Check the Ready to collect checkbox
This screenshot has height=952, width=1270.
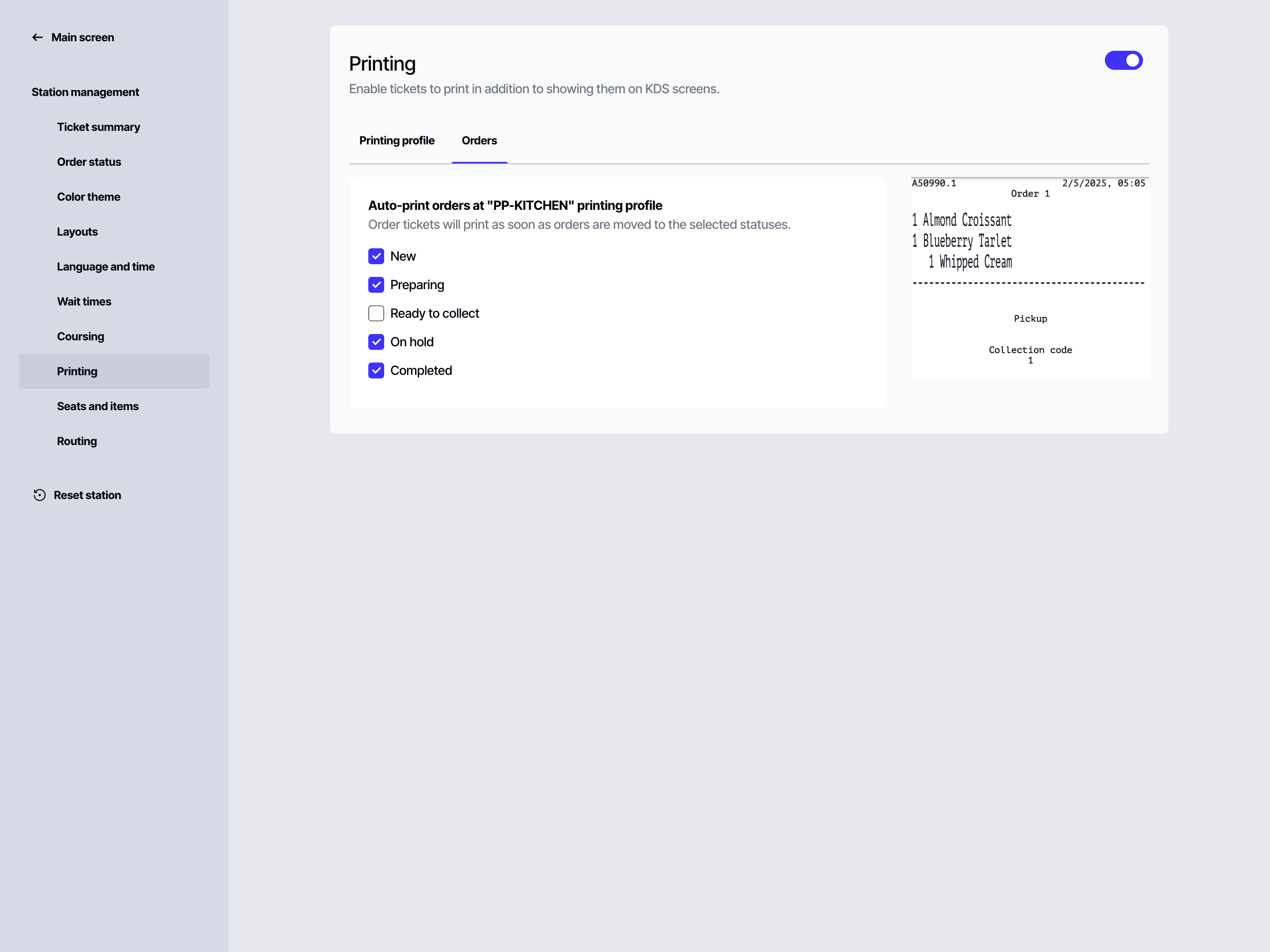point(376,313)
